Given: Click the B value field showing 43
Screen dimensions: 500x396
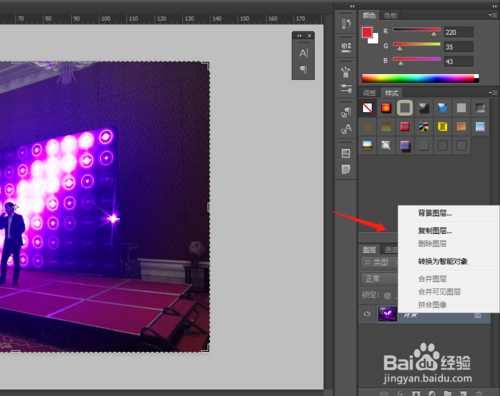Looking at the screenshot, I should pyautogui.click(x=459, y=61).
